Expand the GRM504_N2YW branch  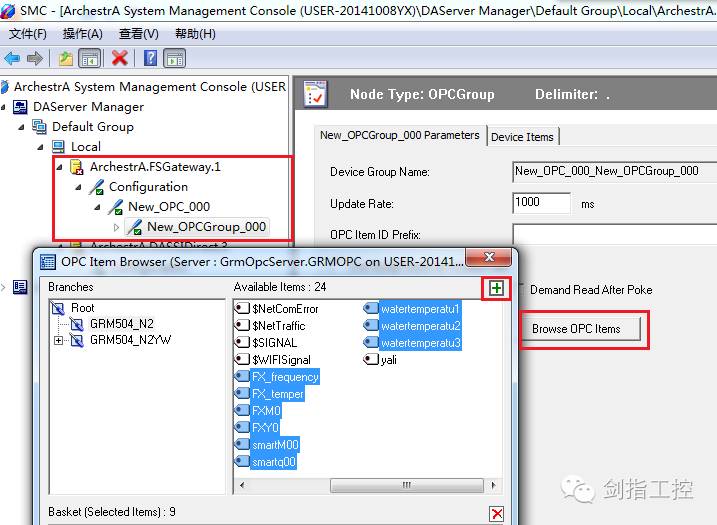pyautogui.click(x=58, y=340)
